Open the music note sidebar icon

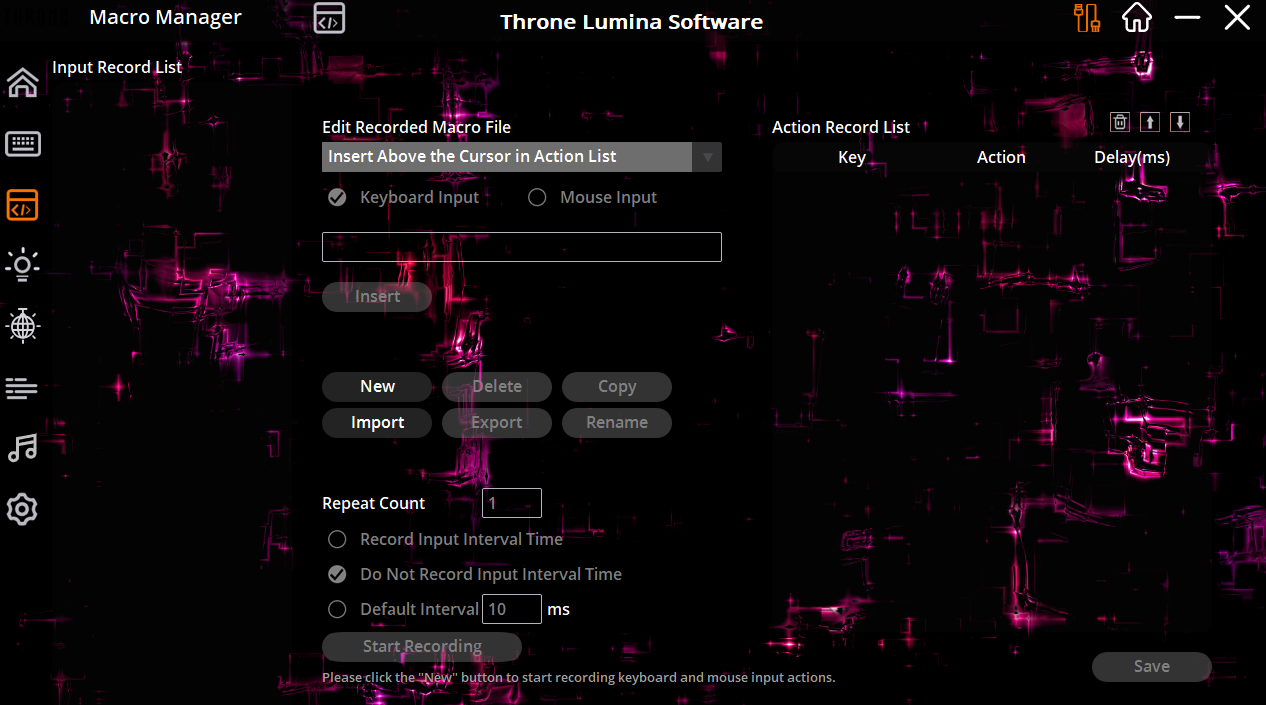[22, 448]
